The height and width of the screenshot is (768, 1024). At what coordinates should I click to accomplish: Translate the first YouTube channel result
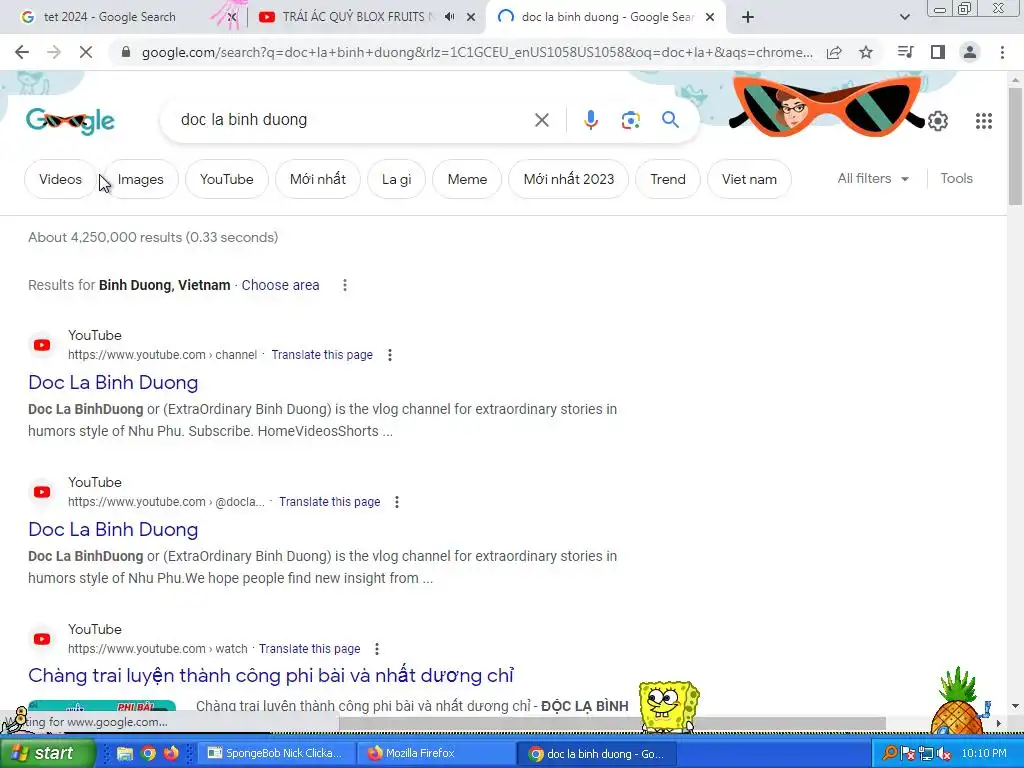(322, 355)
